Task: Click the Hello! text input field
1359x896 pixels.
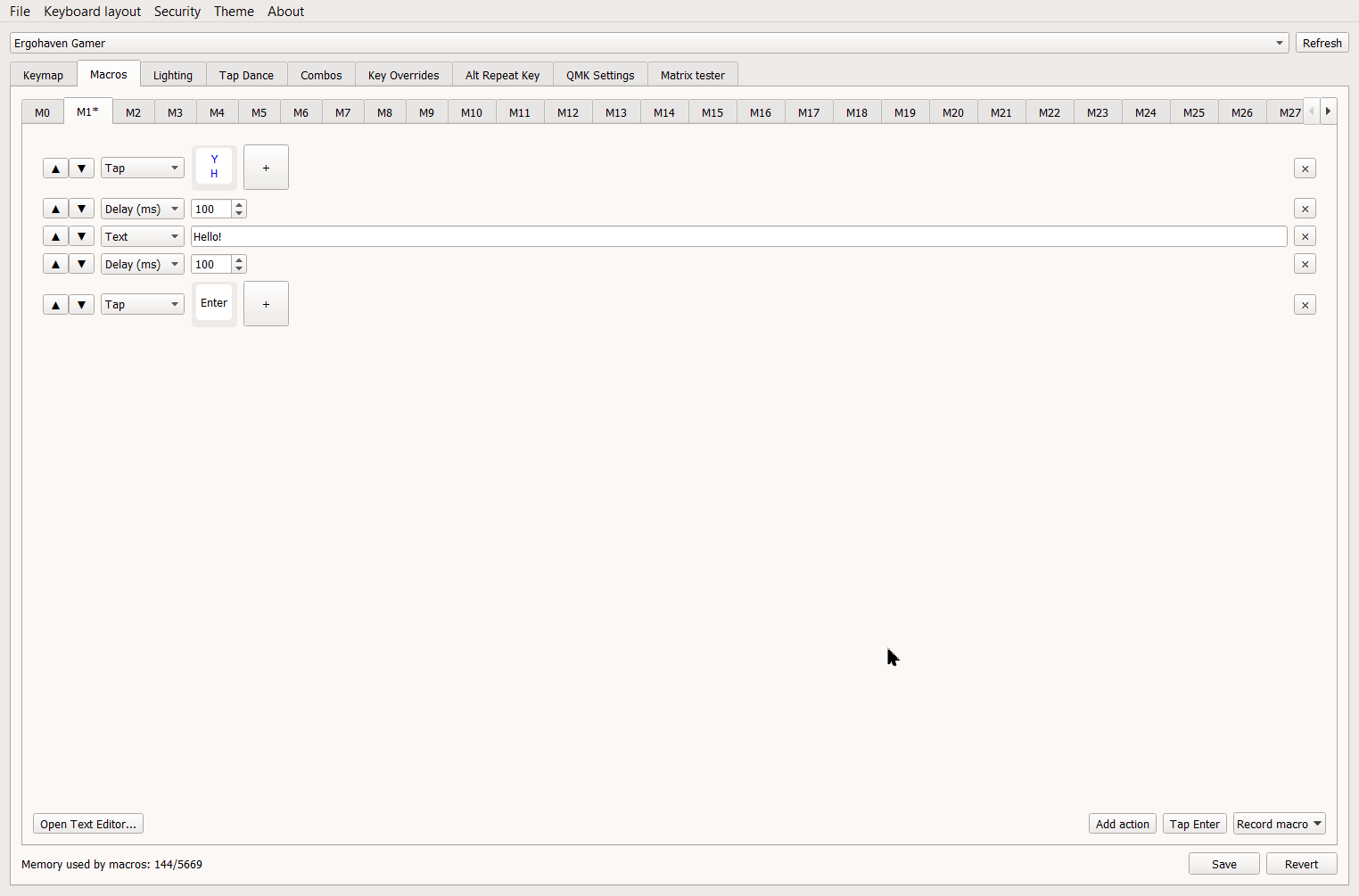Action: (738, 237)
